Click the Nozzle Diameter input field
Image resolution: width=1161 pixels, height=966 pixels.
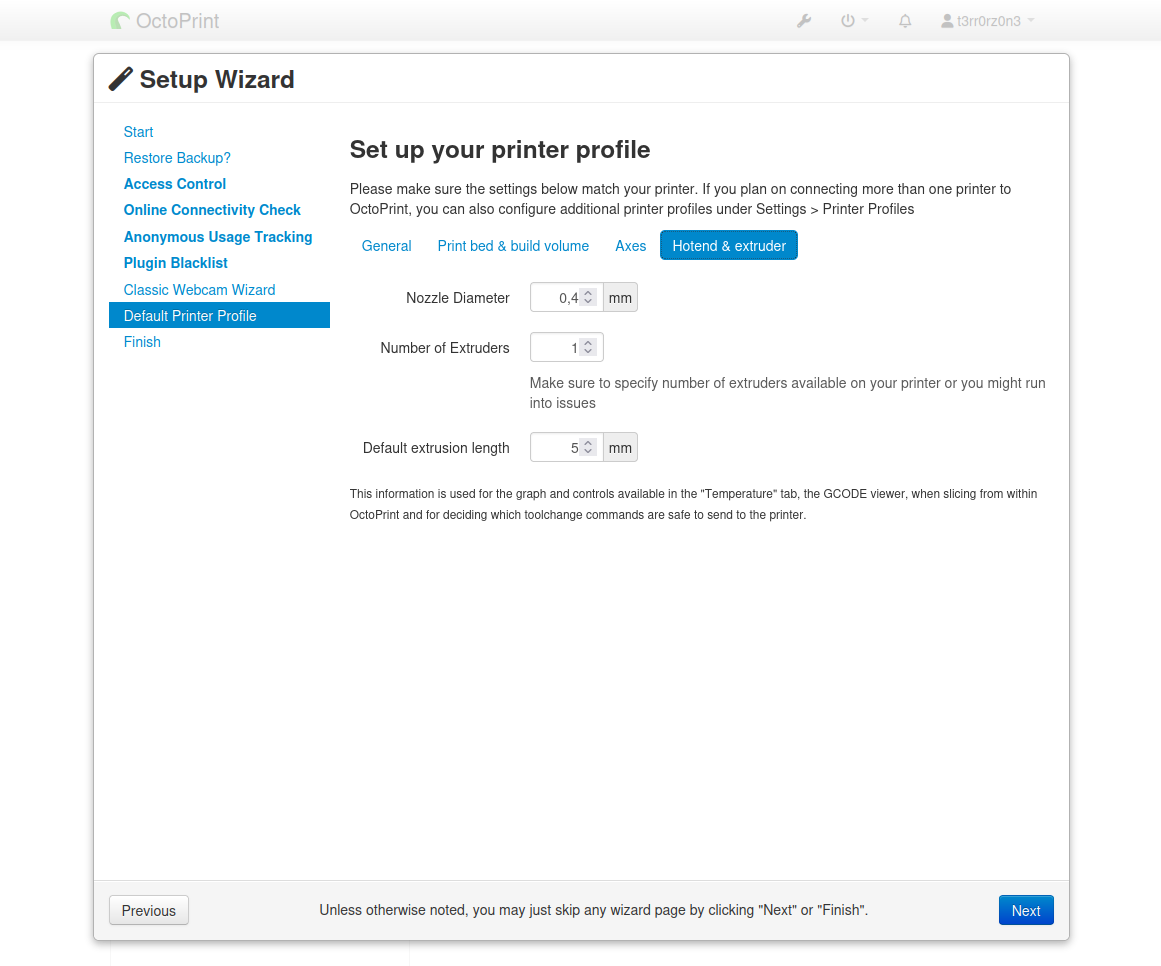pyautogui.click(x=556, y=298)
